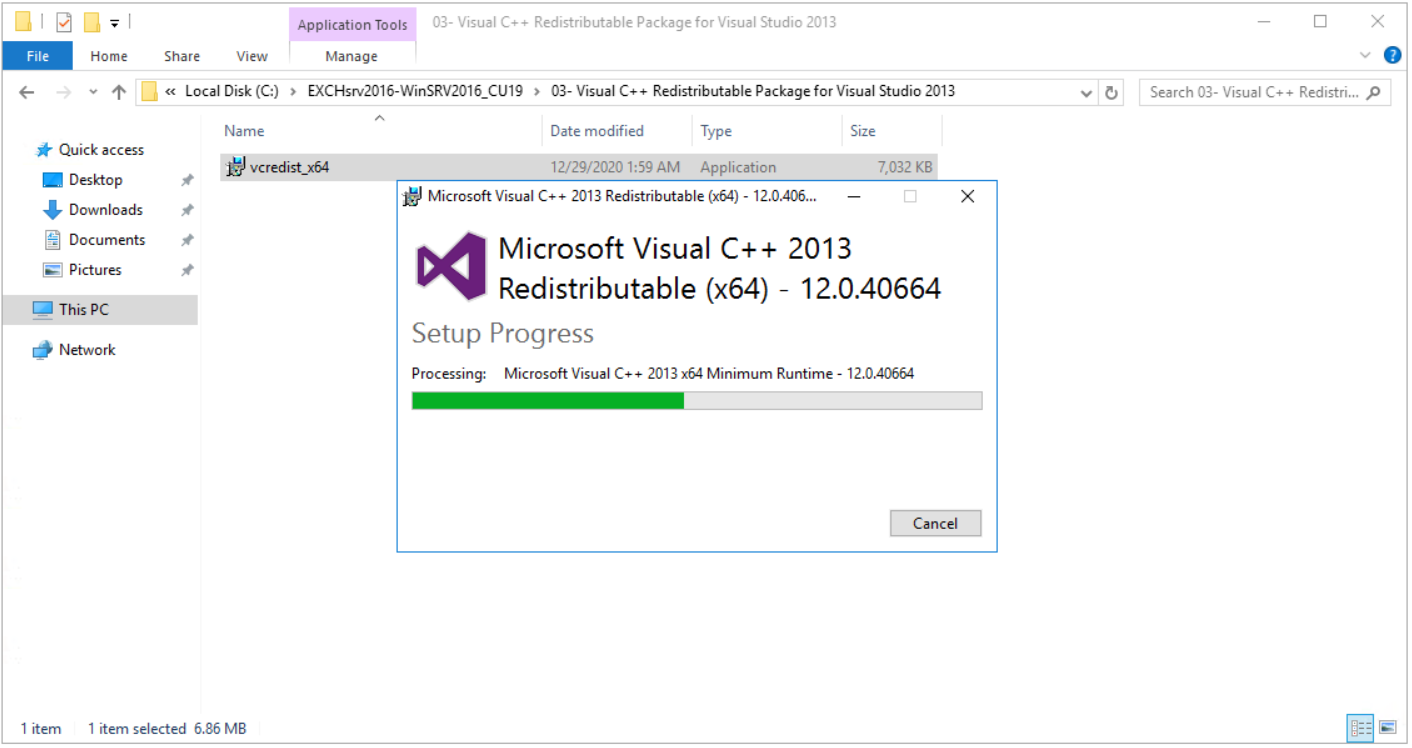Unpin Desktop using its pin icon
Viewport: 1412px width, 748px height.
(x=186, y=181)
